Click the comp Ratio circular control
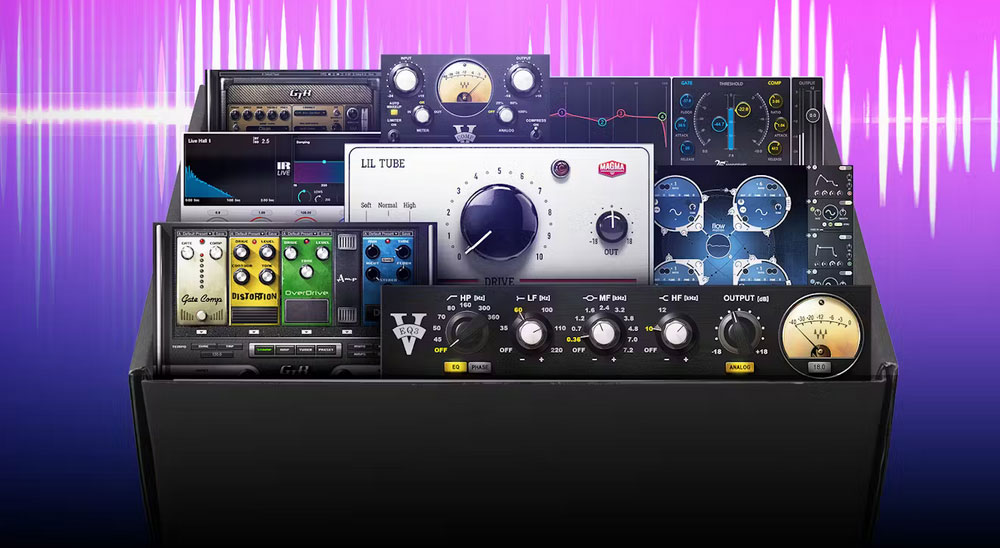Screen dimensions: 1000x548 tap(776, 101)
